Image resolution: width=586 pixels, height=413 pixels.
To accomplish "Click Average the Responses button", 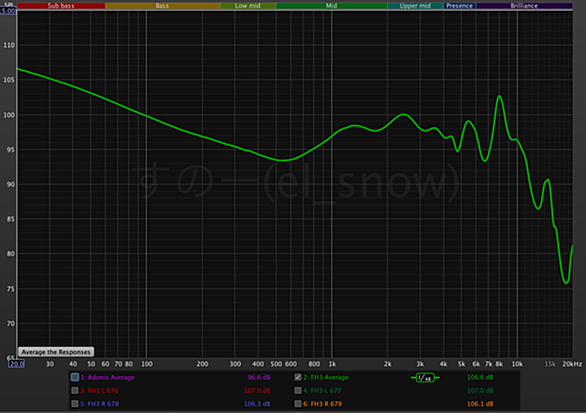I will tap(56, 352).
